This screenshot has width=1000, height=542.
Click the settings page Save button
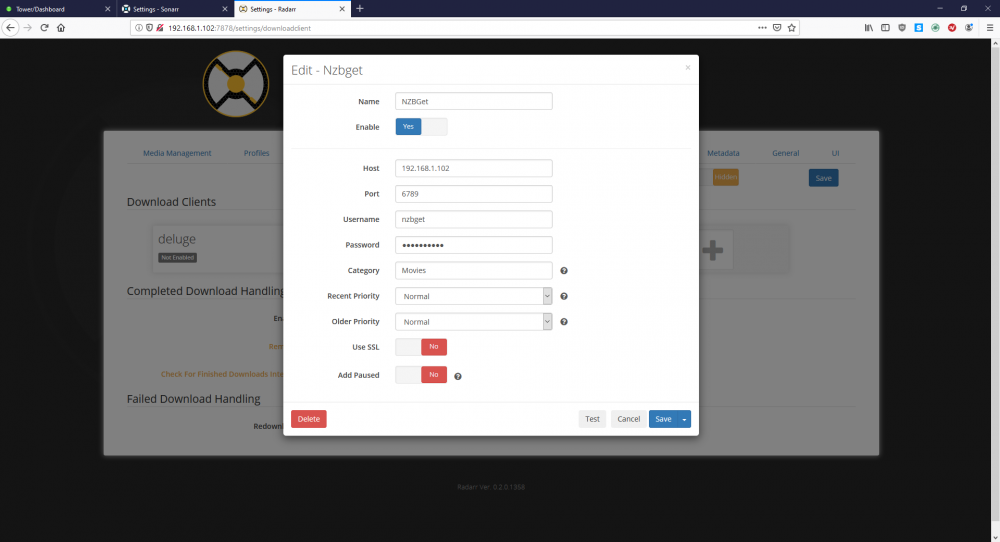tap(823, 178)
